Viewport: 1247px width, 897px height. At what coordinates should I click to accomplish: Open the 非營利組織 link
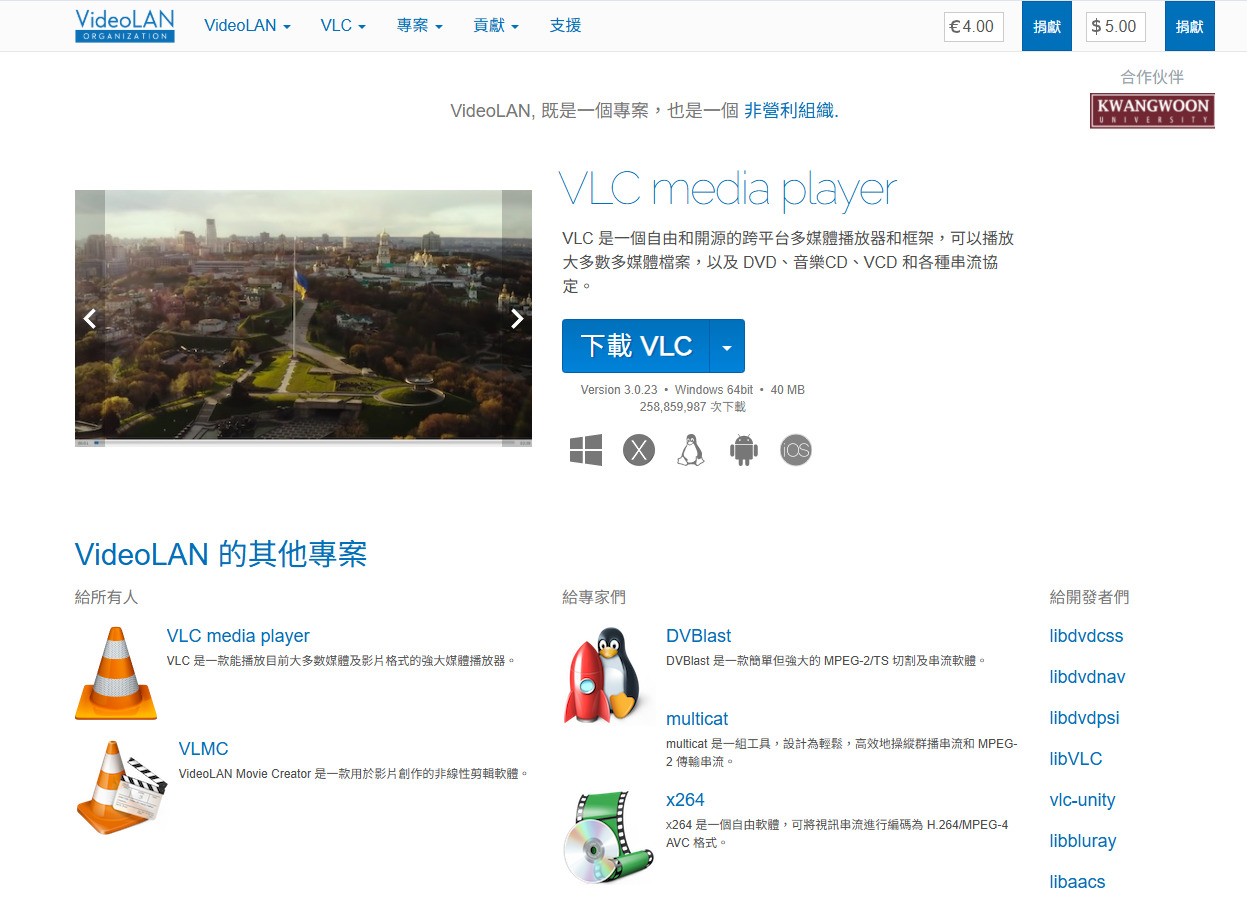[789, 111]
